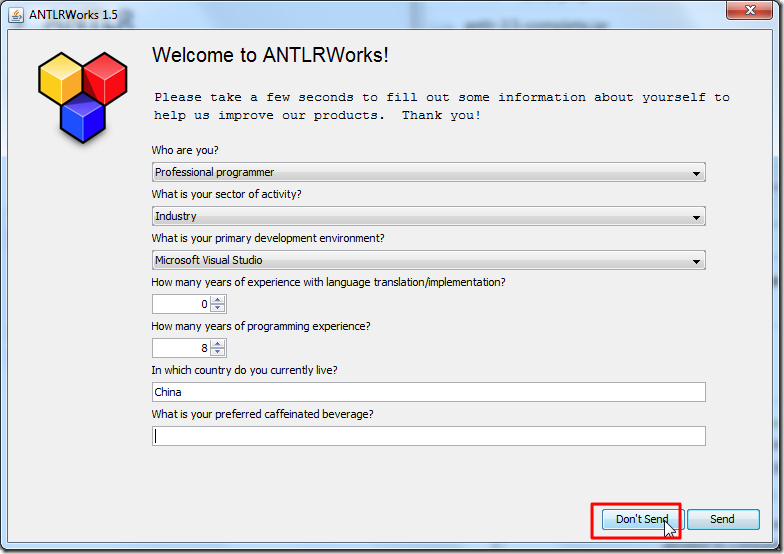784x554 pixels.
Task: Increment the years of programming experience
Action: tap(218, 344)
